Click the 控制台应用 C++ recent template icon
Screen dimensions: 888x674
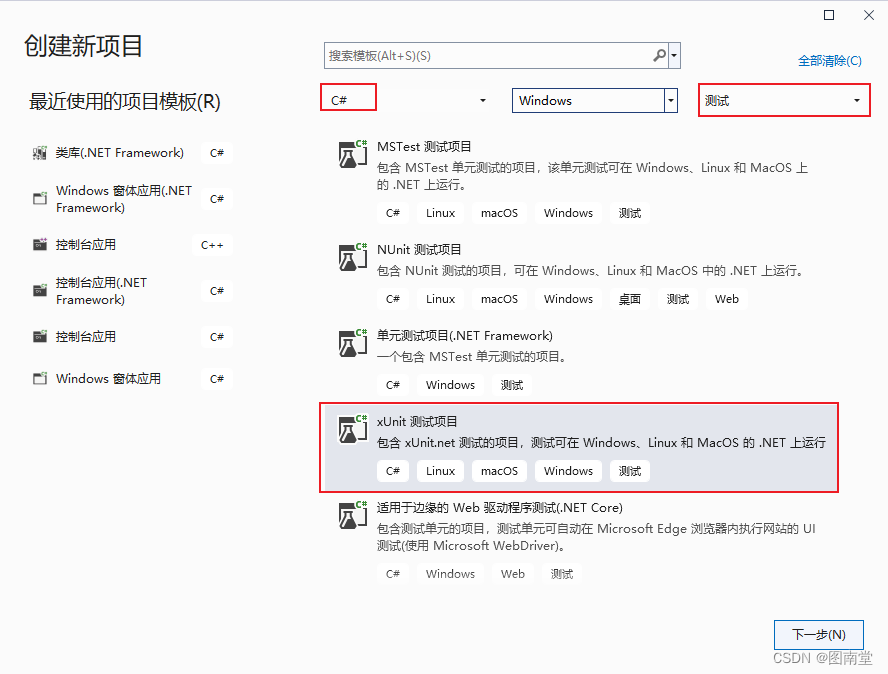point(38,244)
